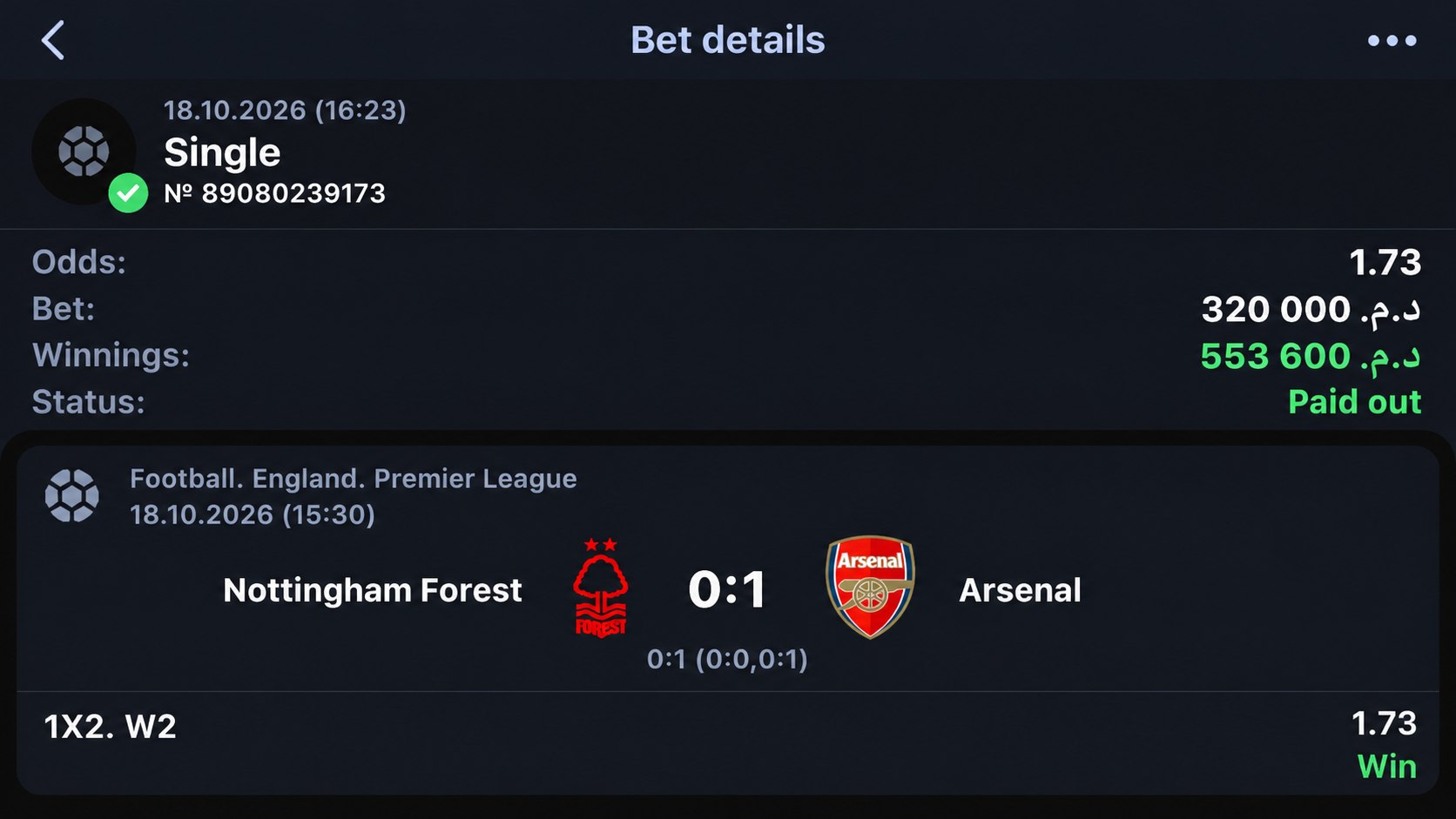Screen dimensions: 1456x819
Task: Tap the green 553 600 winnings amount
Action: click(1310, 356)
